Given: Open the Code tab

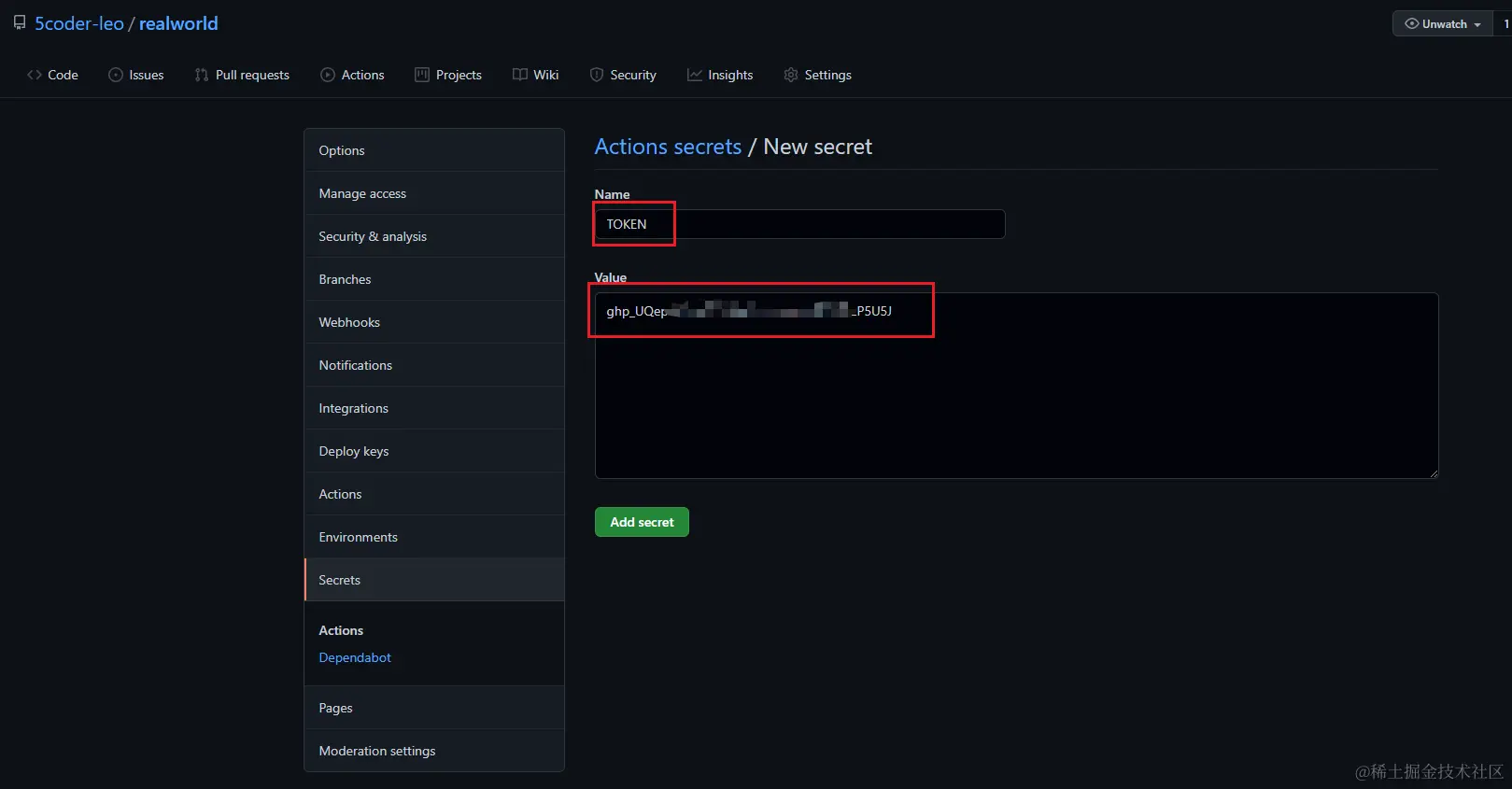Looking at the screenshot, I should click(52, 75).
